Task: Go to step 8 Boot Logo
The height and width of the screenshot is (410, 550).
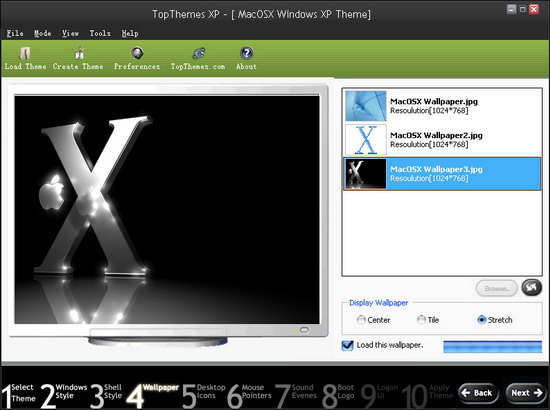Action: (338, 395)
